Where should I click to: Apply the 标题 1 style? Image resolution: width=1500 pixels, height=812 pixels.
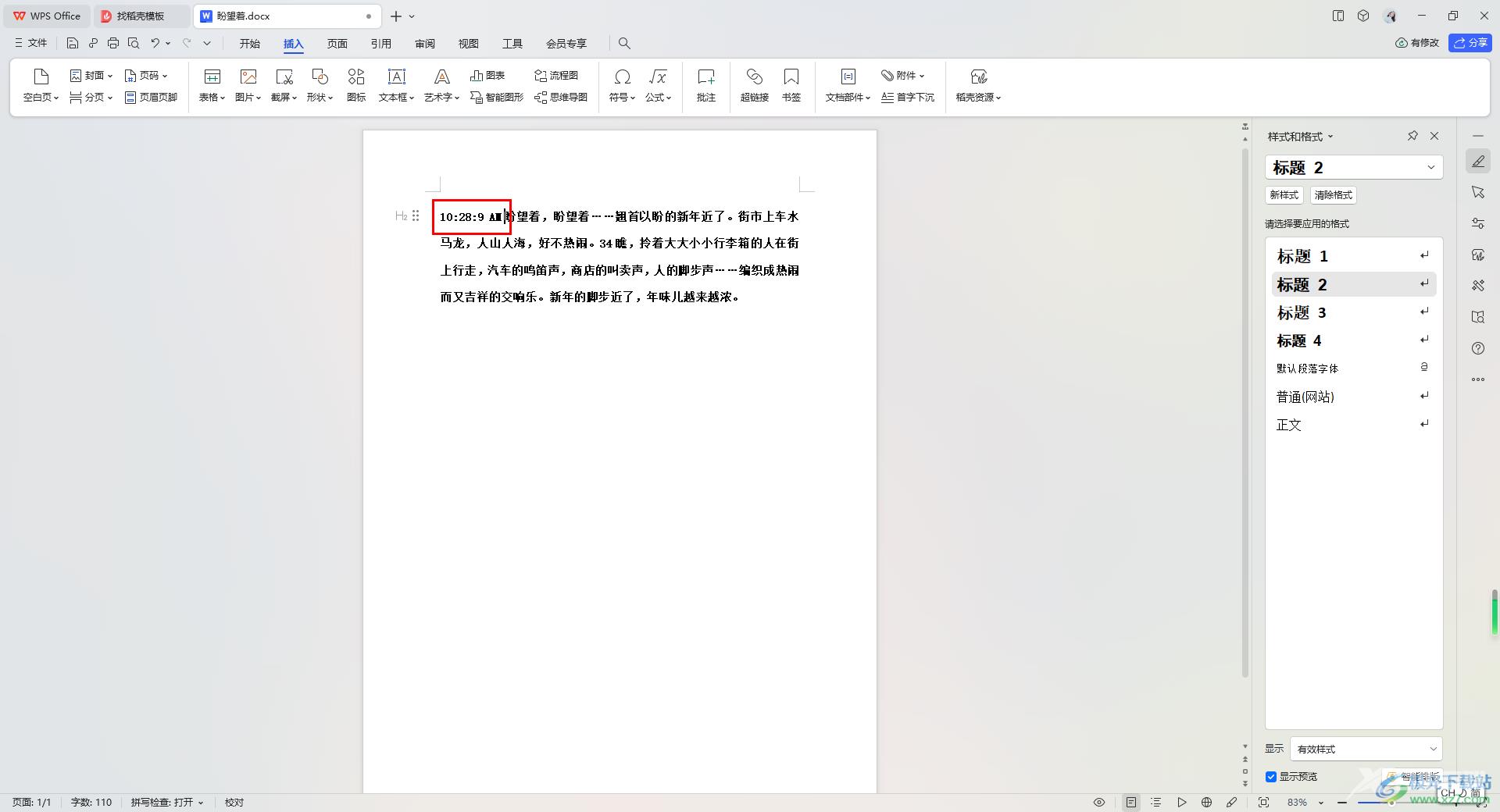click(x=1354, y=256)
